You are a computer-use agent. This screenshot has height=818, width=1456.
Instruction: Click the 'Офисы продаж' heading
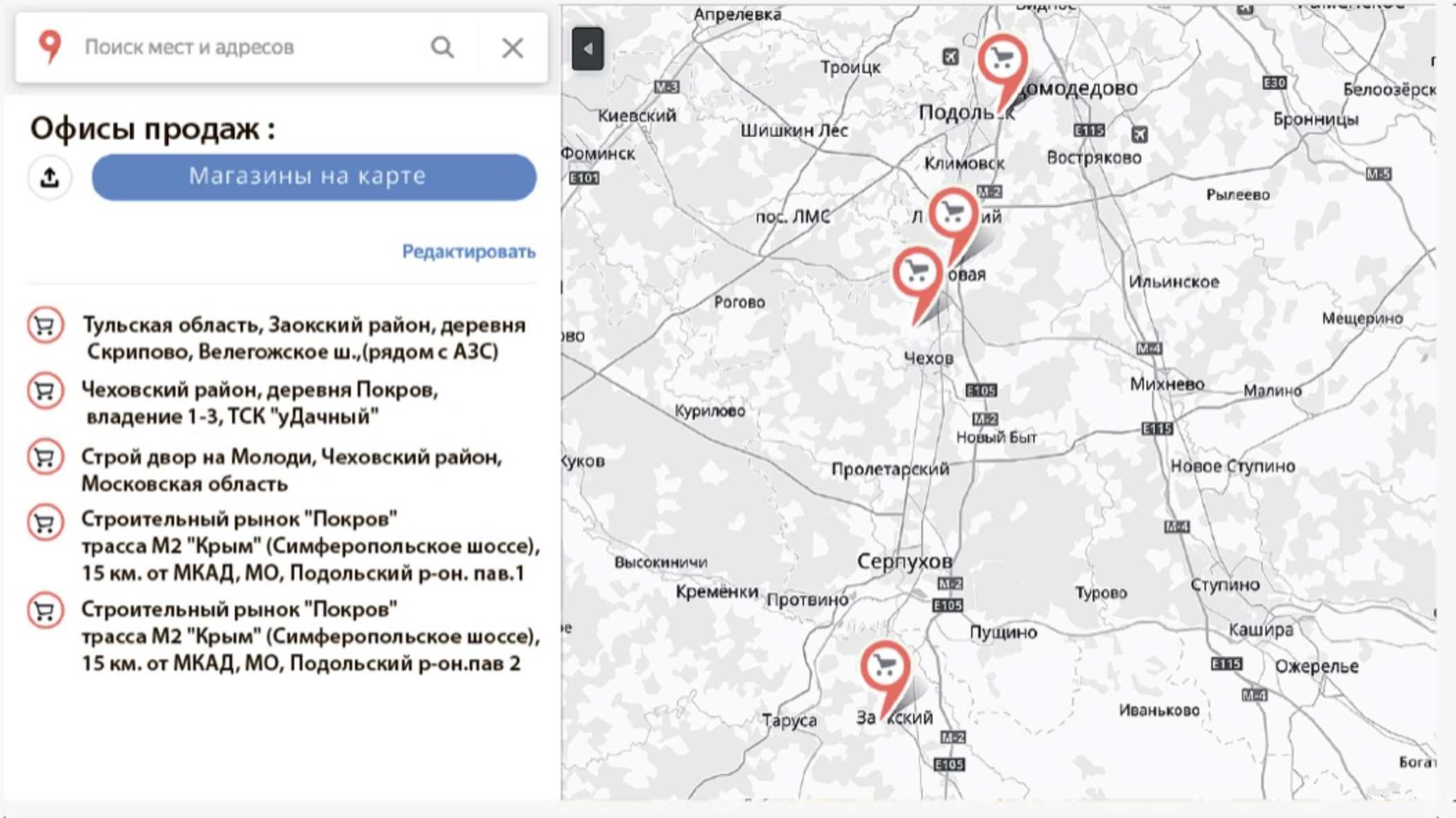point(153,129)
